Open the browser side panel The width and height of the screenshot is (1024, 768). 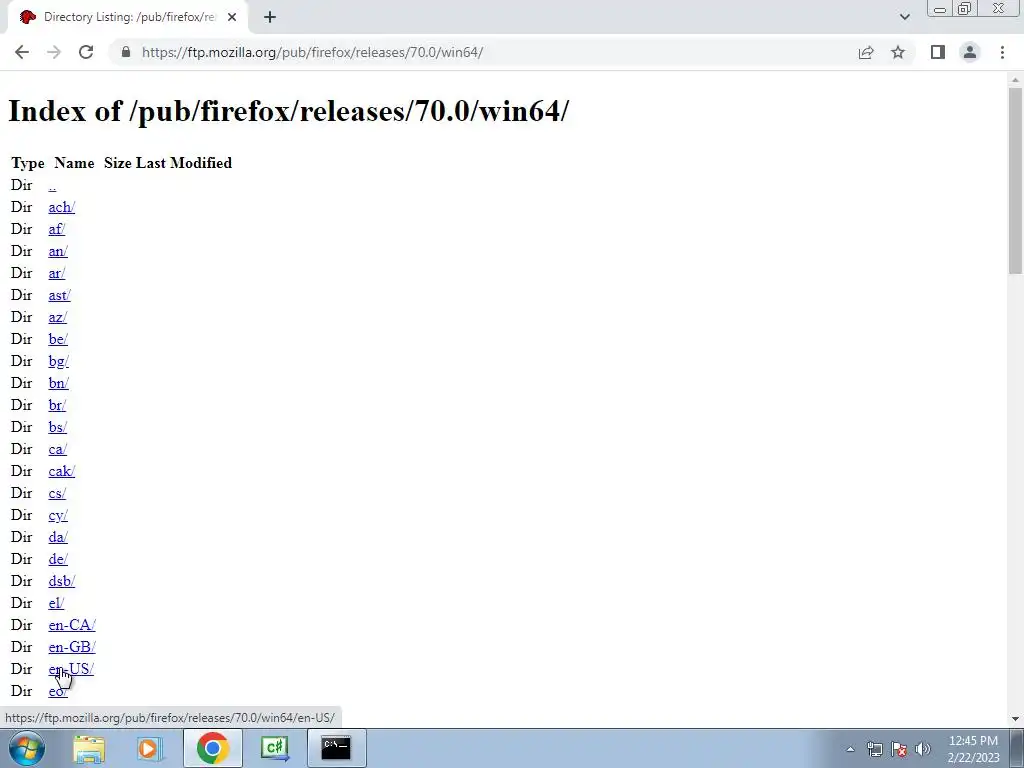938,52
